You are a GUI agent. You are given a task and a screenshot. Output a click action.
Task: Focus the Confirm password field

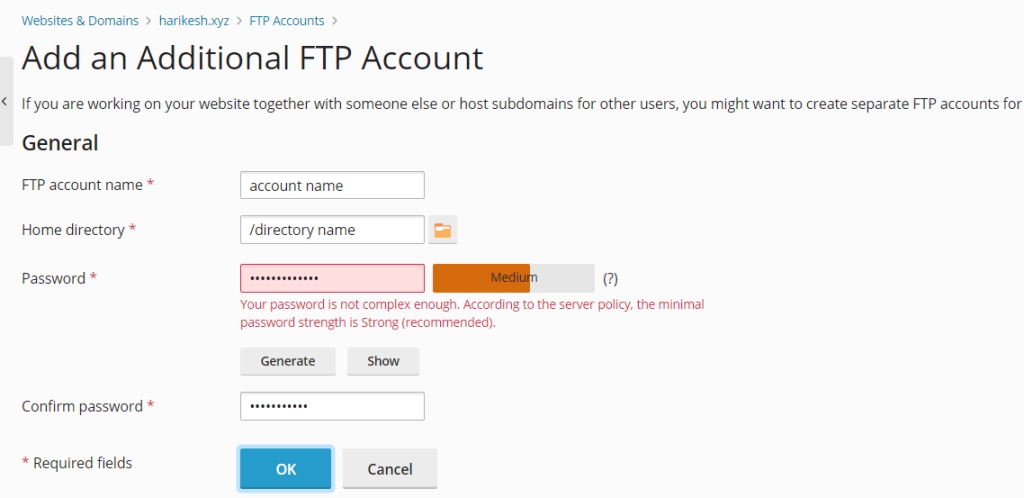(332, 406)
